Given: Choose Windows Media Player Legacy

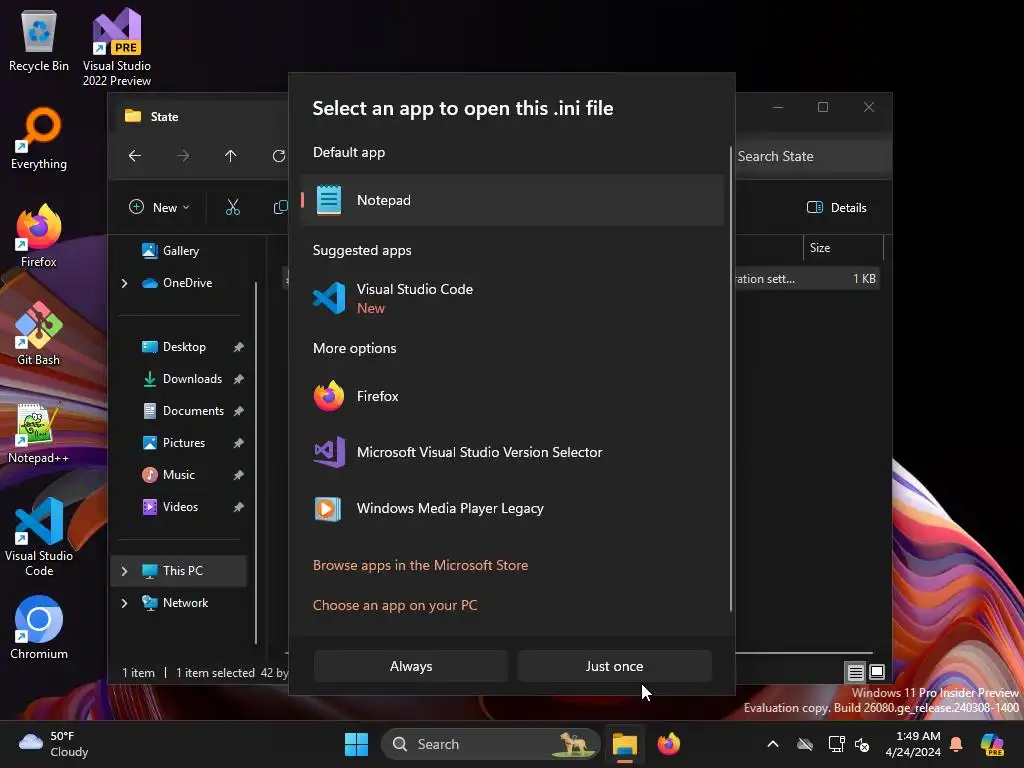Looking at the screenshot, I should [512, 508].
